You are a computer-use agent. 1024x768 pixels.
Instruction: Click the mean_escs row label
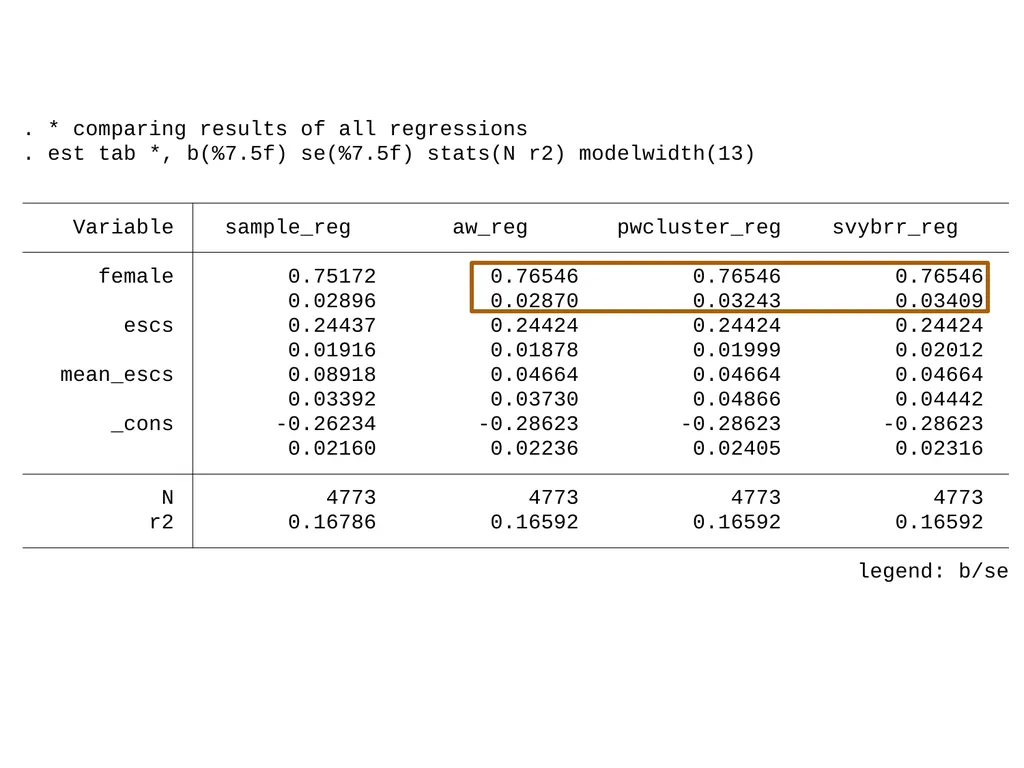[117, 375]
